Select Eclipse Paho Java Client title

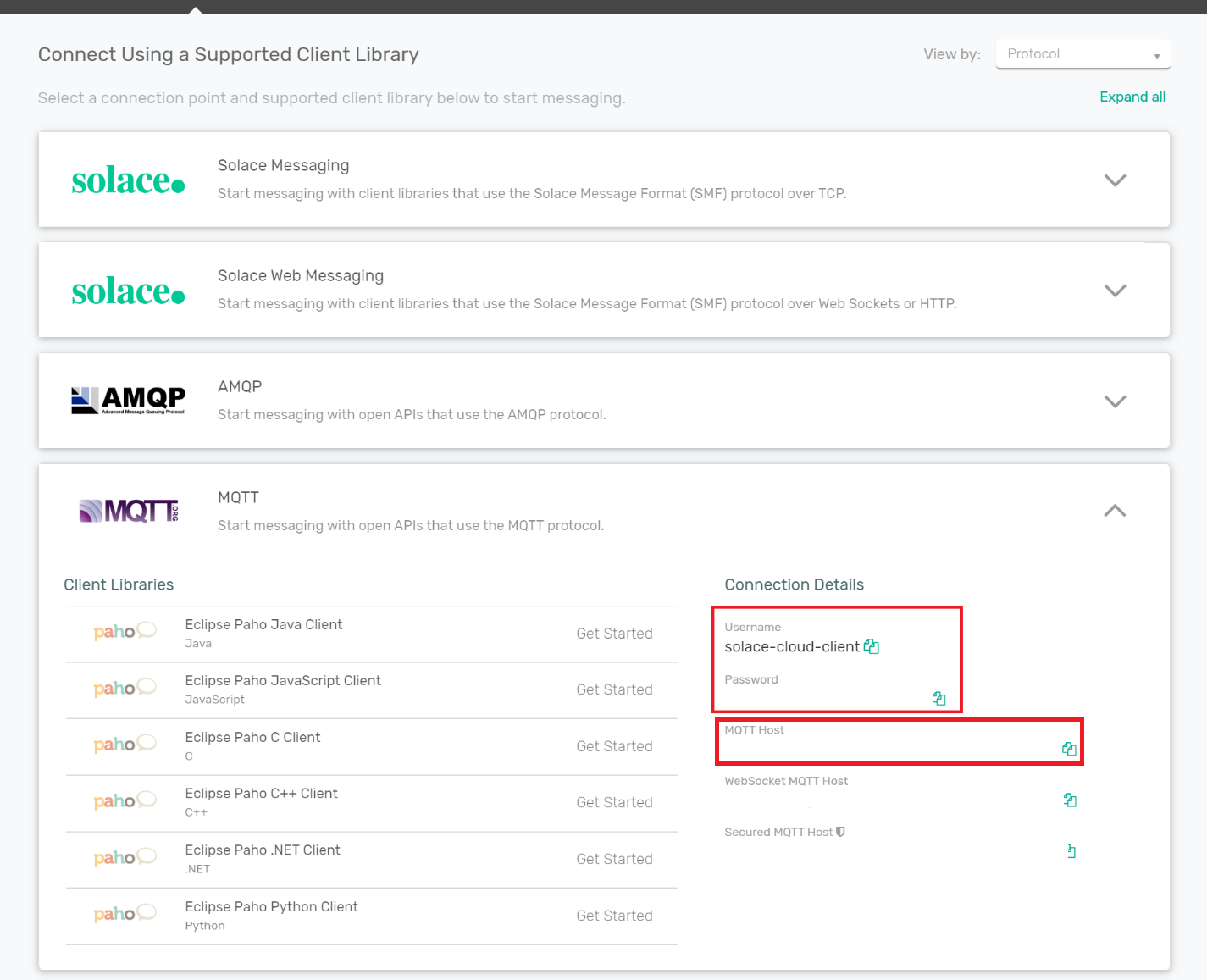coord(263,624)
